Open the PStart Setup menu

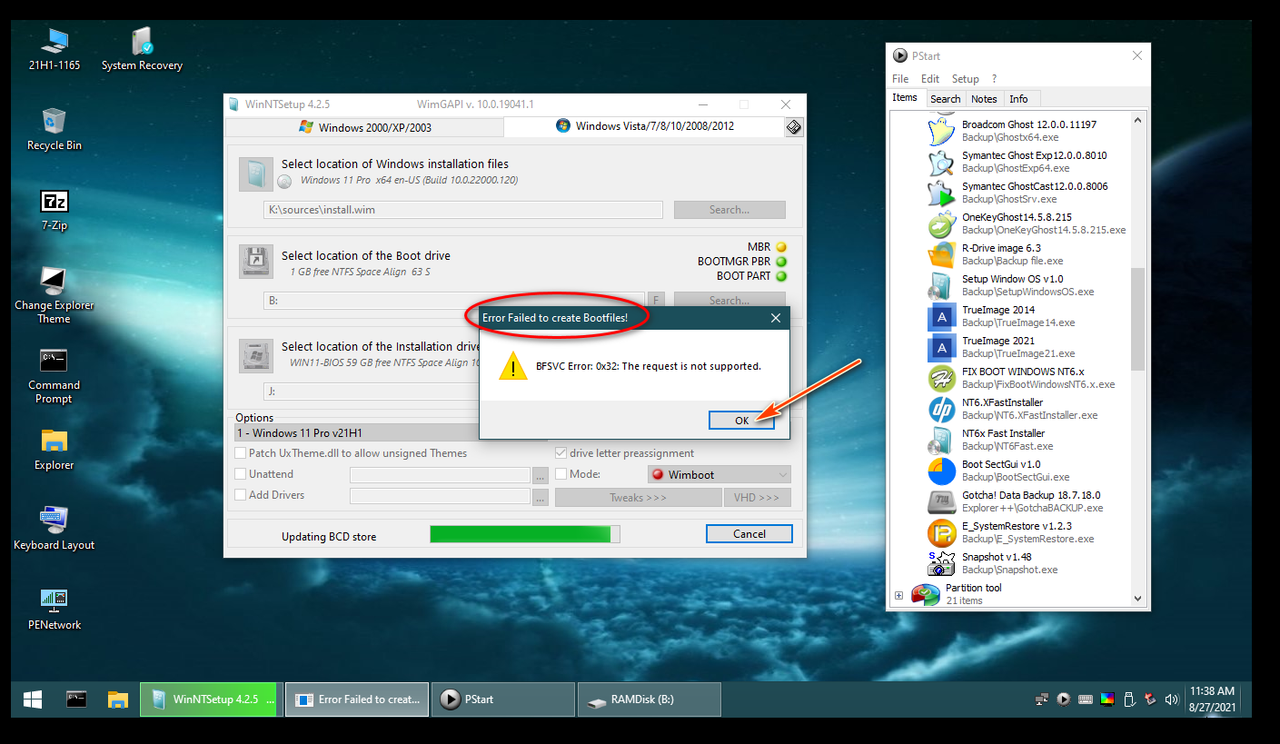(965, 78)
